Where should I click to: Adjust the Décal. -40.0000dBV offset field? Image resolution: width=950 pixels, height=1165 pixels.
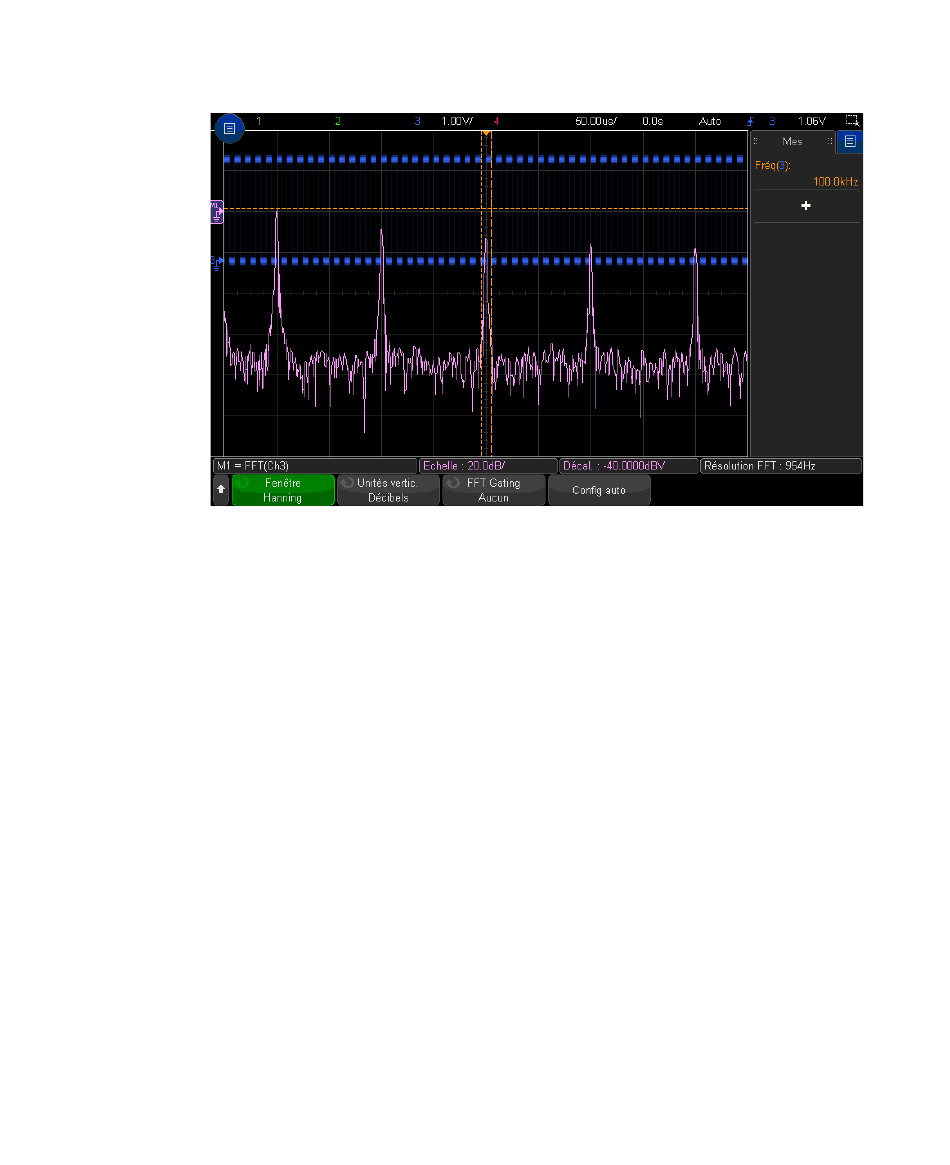tap(628, 466)
